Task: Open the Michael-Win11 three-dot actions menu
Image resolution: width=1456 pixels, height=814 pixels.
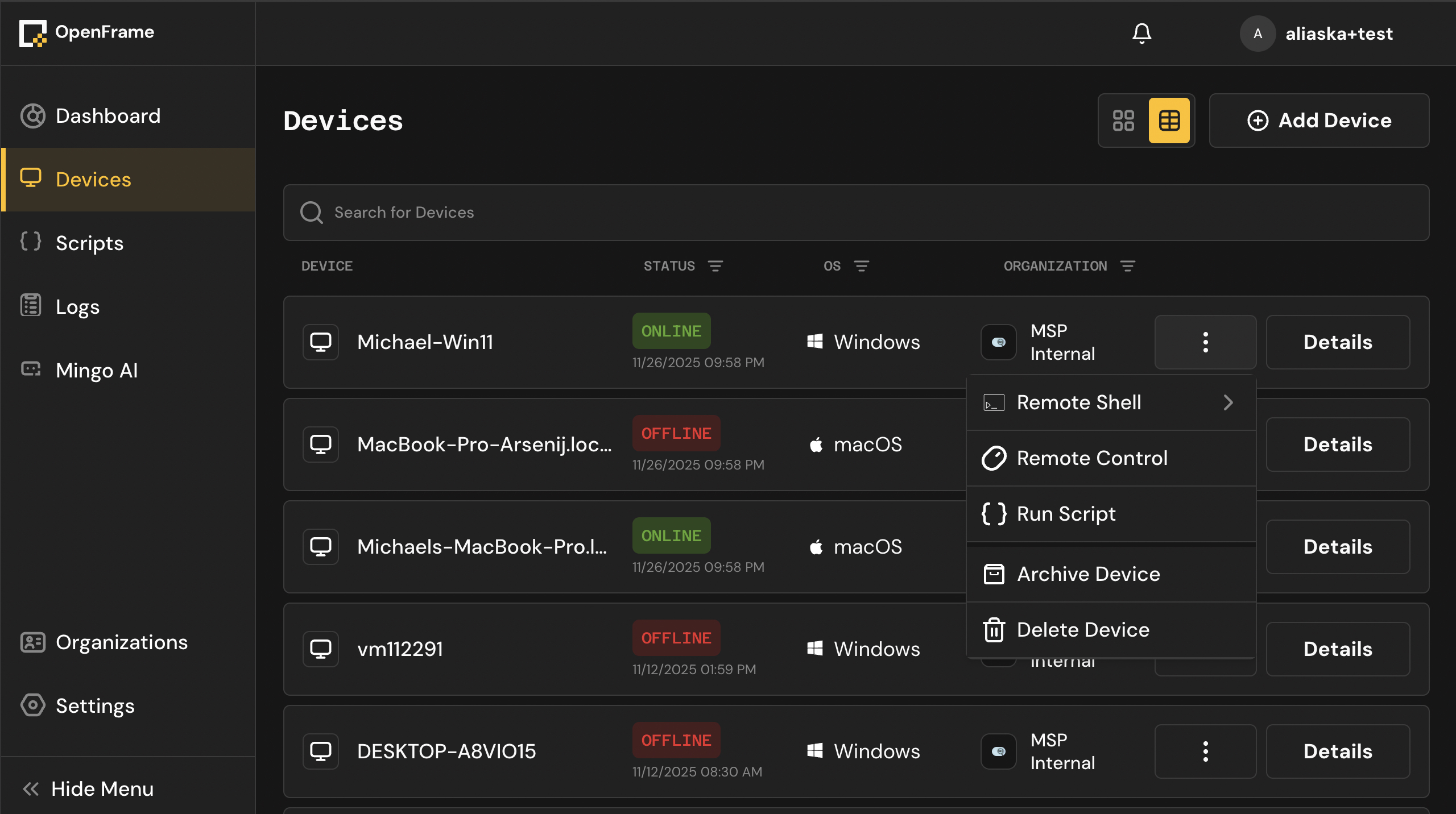Action: point(1206,342)
